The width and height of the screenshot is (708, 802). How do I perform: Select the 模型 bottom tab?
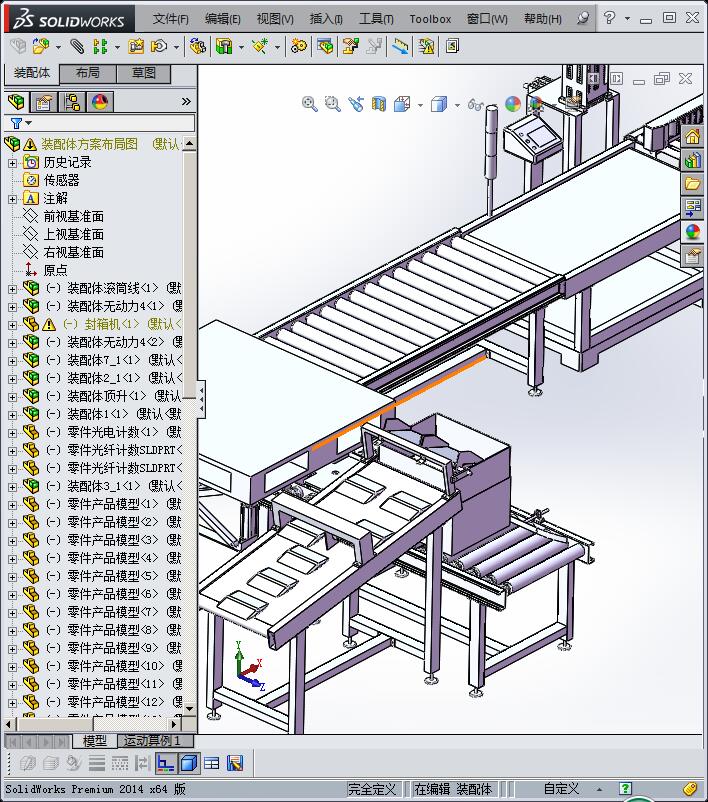pos(95,741)
